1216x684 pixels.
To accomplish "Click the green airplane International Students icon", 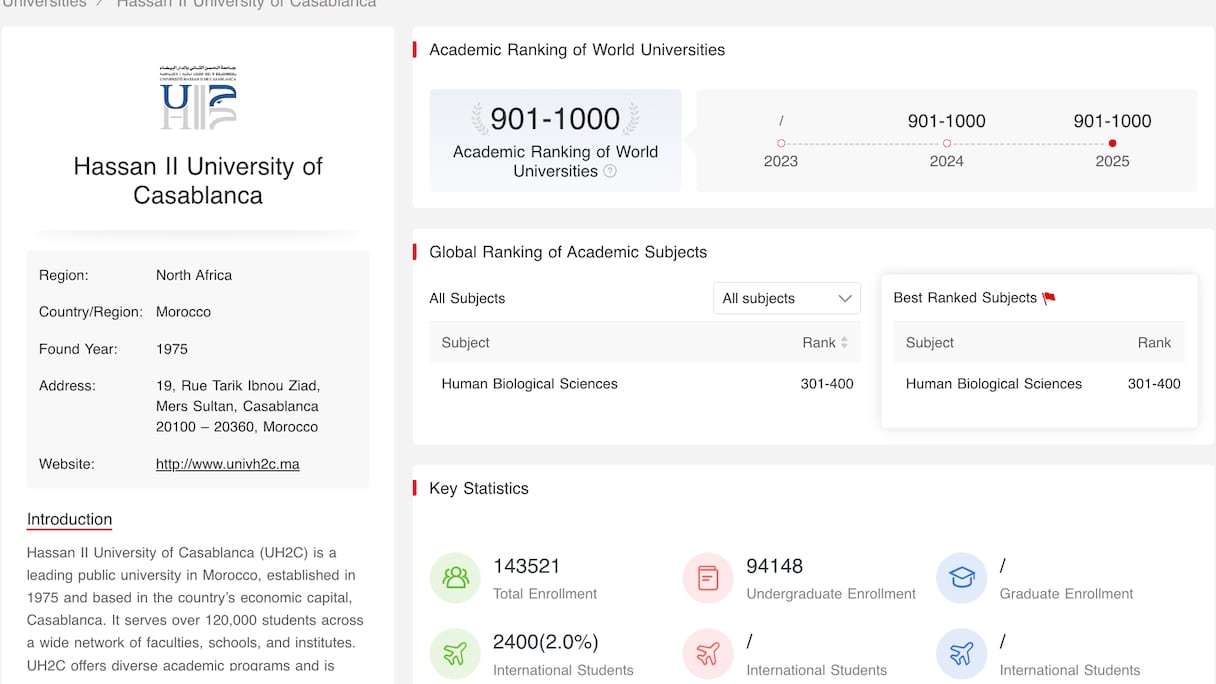I will [455, 654].
